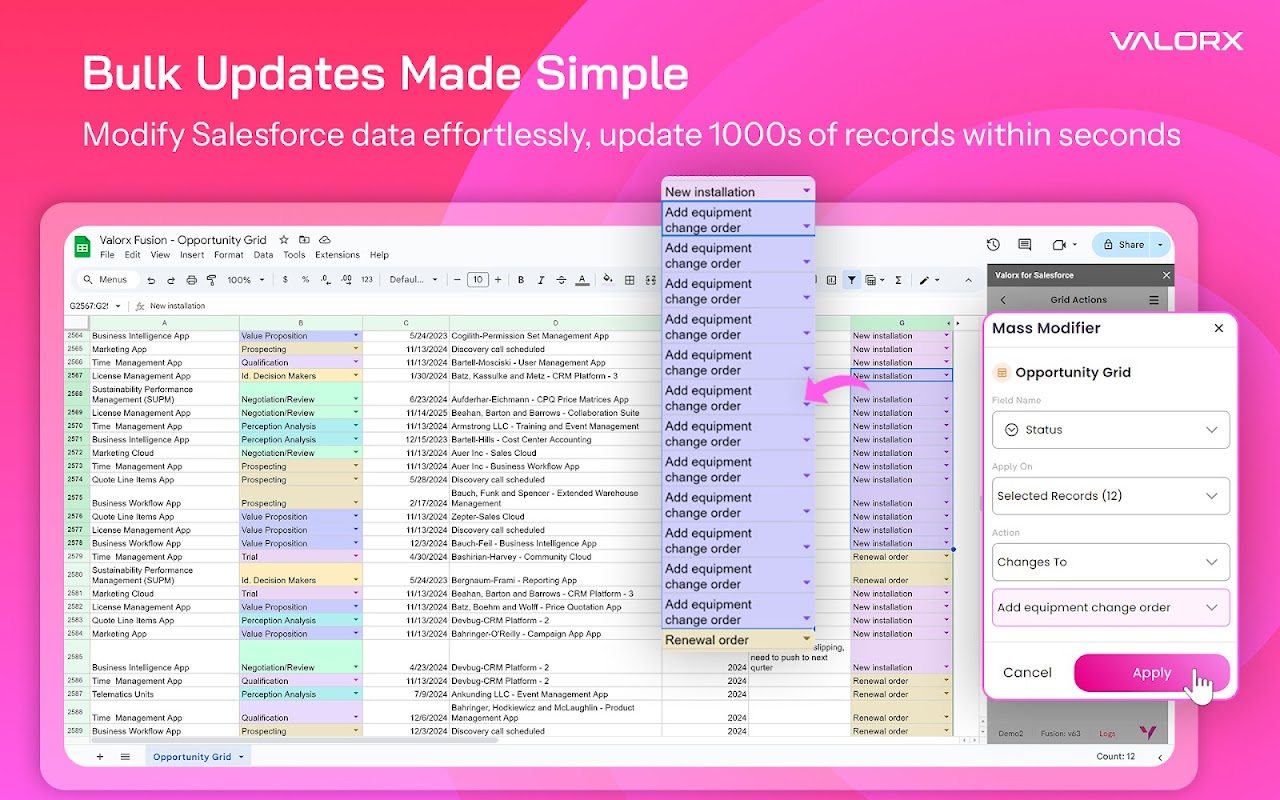Viewport: 1280px width, 800px height.
Task: Select the Opportunity Grid sheet tab
Action: click(198, 757)
